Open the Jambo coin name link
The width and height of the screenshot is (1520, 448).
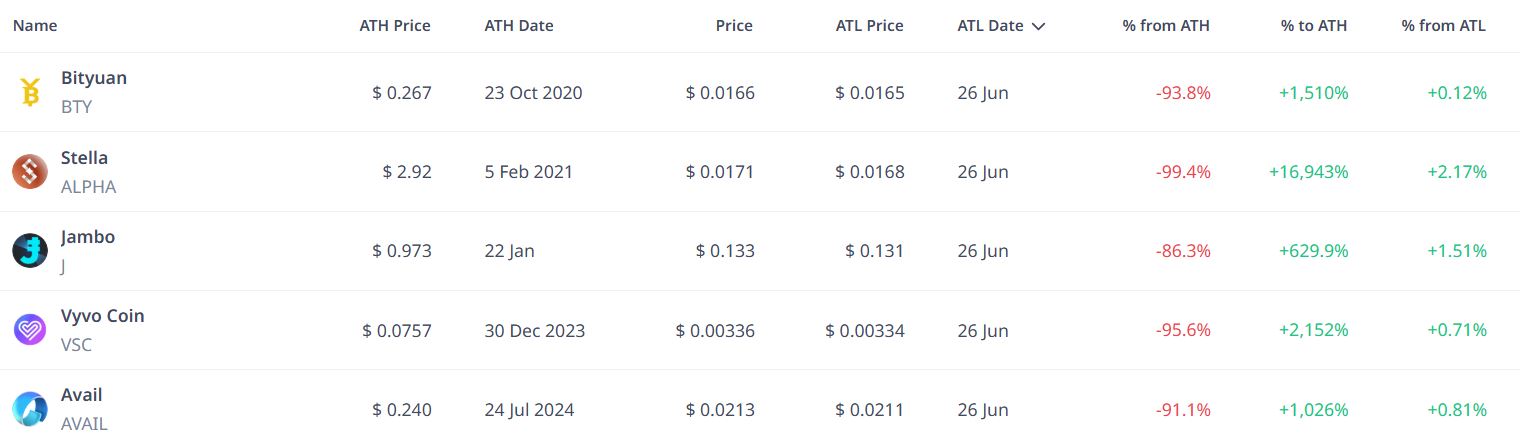point(88,237)
